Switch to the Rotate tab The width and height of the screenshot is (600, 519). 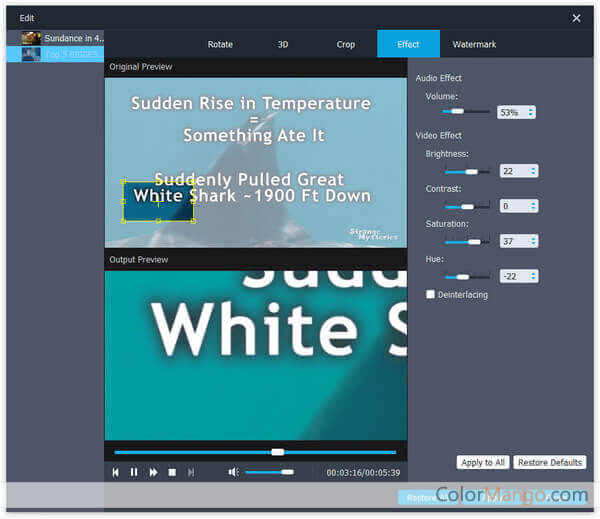coord(220,44)
